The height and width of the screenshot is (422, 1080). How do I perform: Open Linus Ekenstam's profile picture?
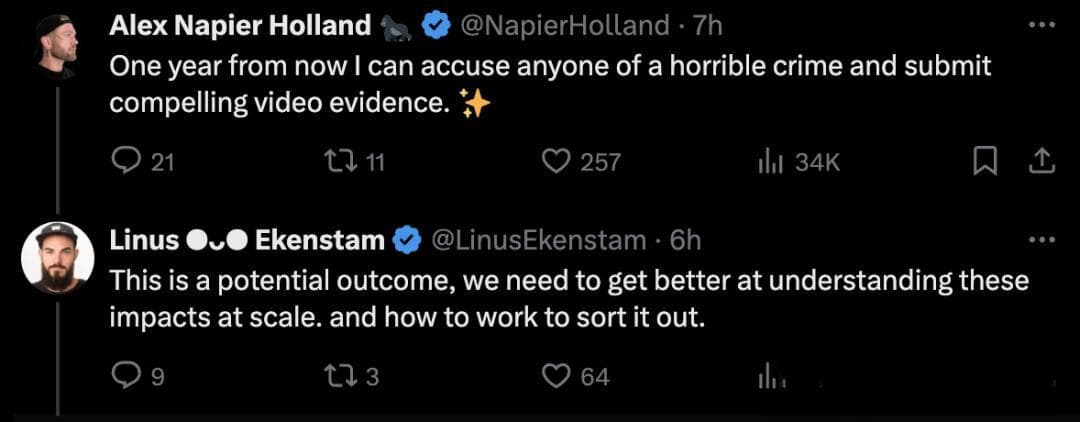[x=57, y=257]
